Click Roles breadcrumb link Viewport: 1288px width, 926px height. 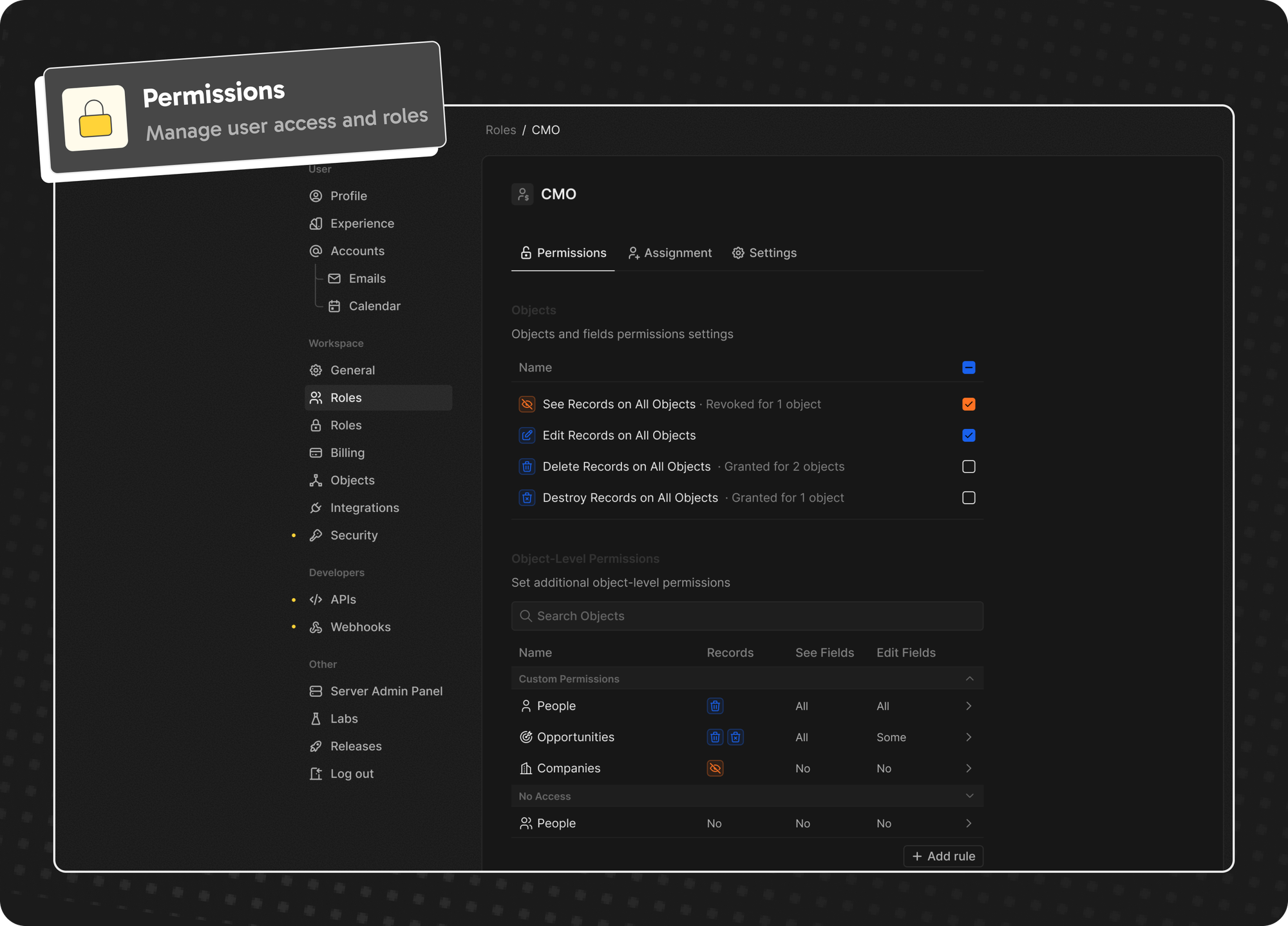pyautogui.click(x=500, y=130)
